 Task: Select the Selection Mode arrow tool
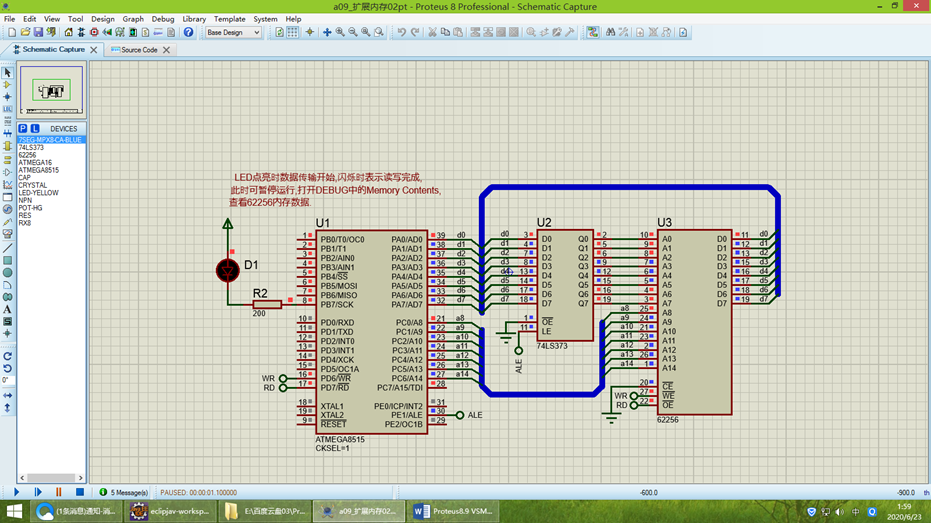7,73
